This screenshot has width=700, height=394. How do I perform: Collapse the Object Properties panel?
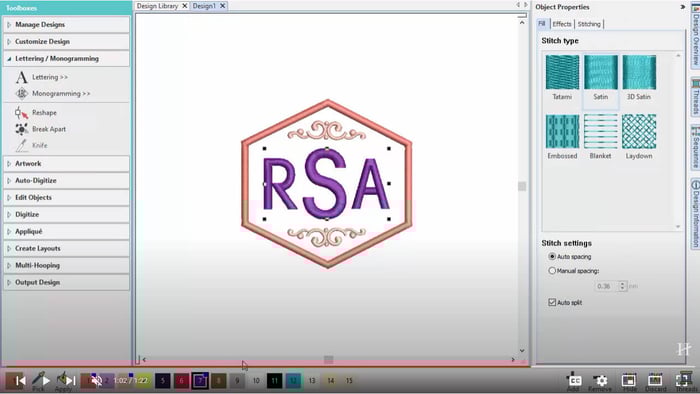tap(682, 7)
